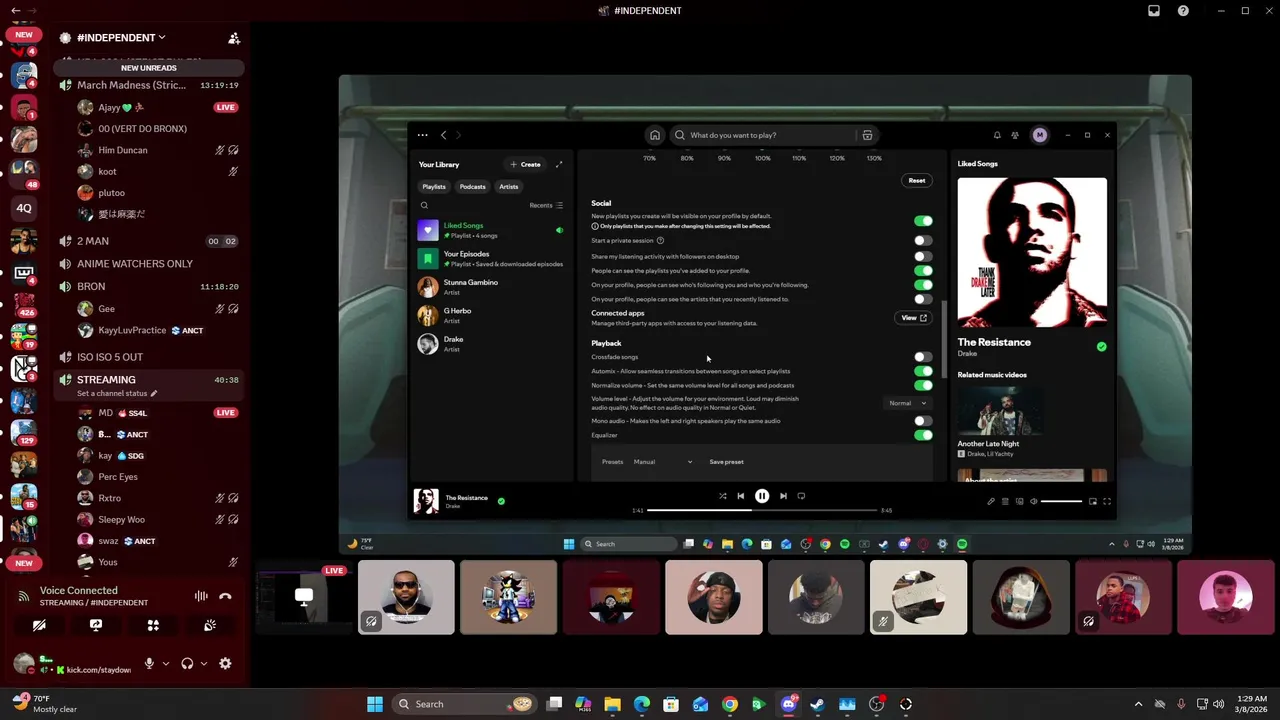The width and height of the screenshot is (1280, 720).
Task: Toggle Normalize volume switch
Action: click(923, 385)
